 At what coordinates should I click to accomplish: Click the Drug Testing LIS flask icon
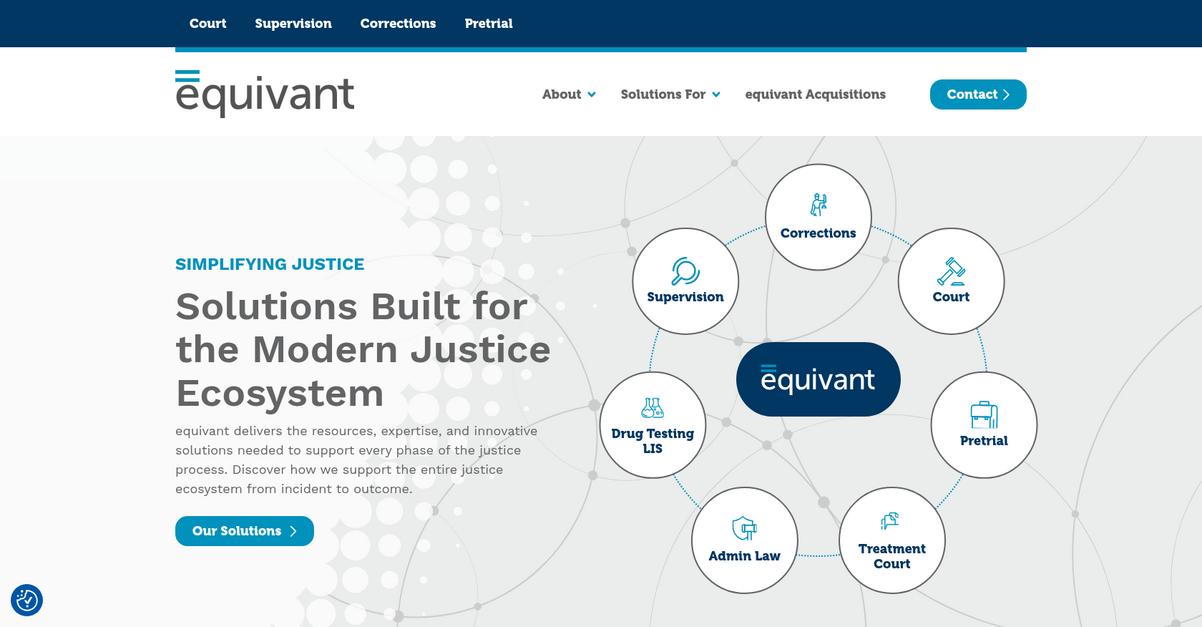653,408
